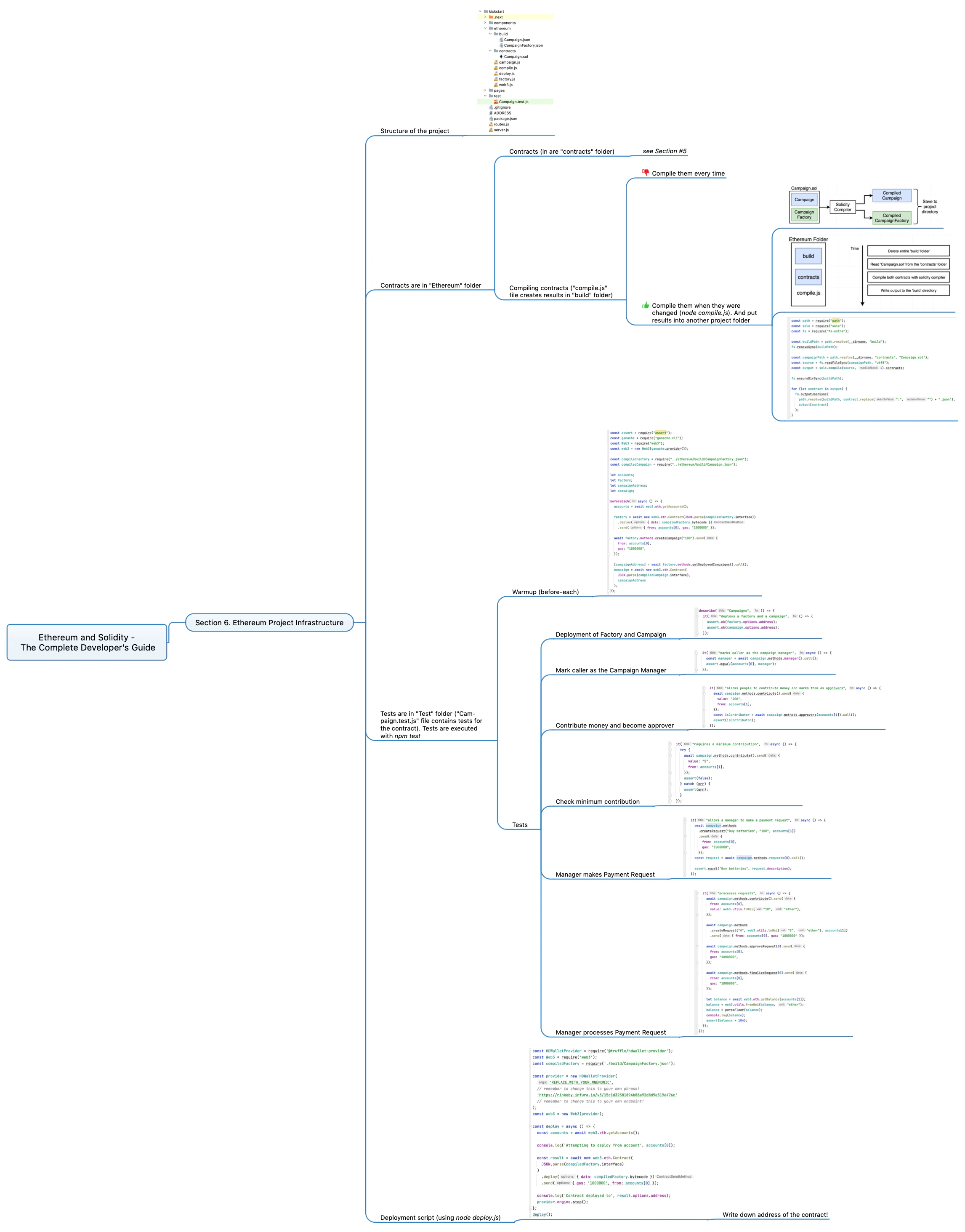Click the server.js file icon
The width and height of the screenshot is (965, 1232).
[x=491, y=130]
